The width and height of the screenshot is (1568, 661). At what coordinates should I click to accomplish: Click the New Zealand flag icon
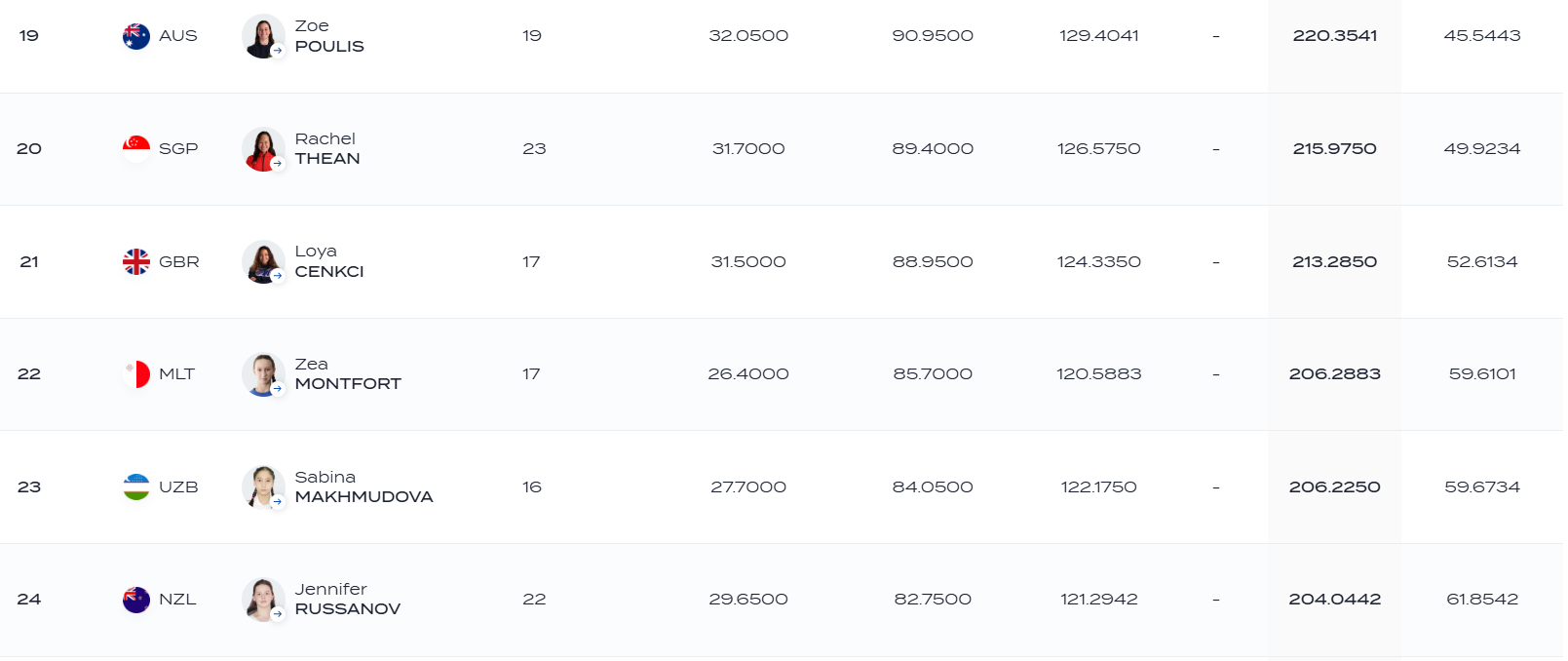(136, 600)
